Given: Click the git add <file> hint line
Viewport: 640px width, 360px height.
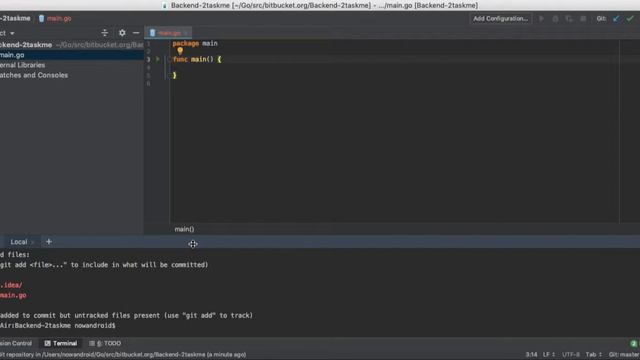Looking at the screenshot, I should tap(104, 265).
